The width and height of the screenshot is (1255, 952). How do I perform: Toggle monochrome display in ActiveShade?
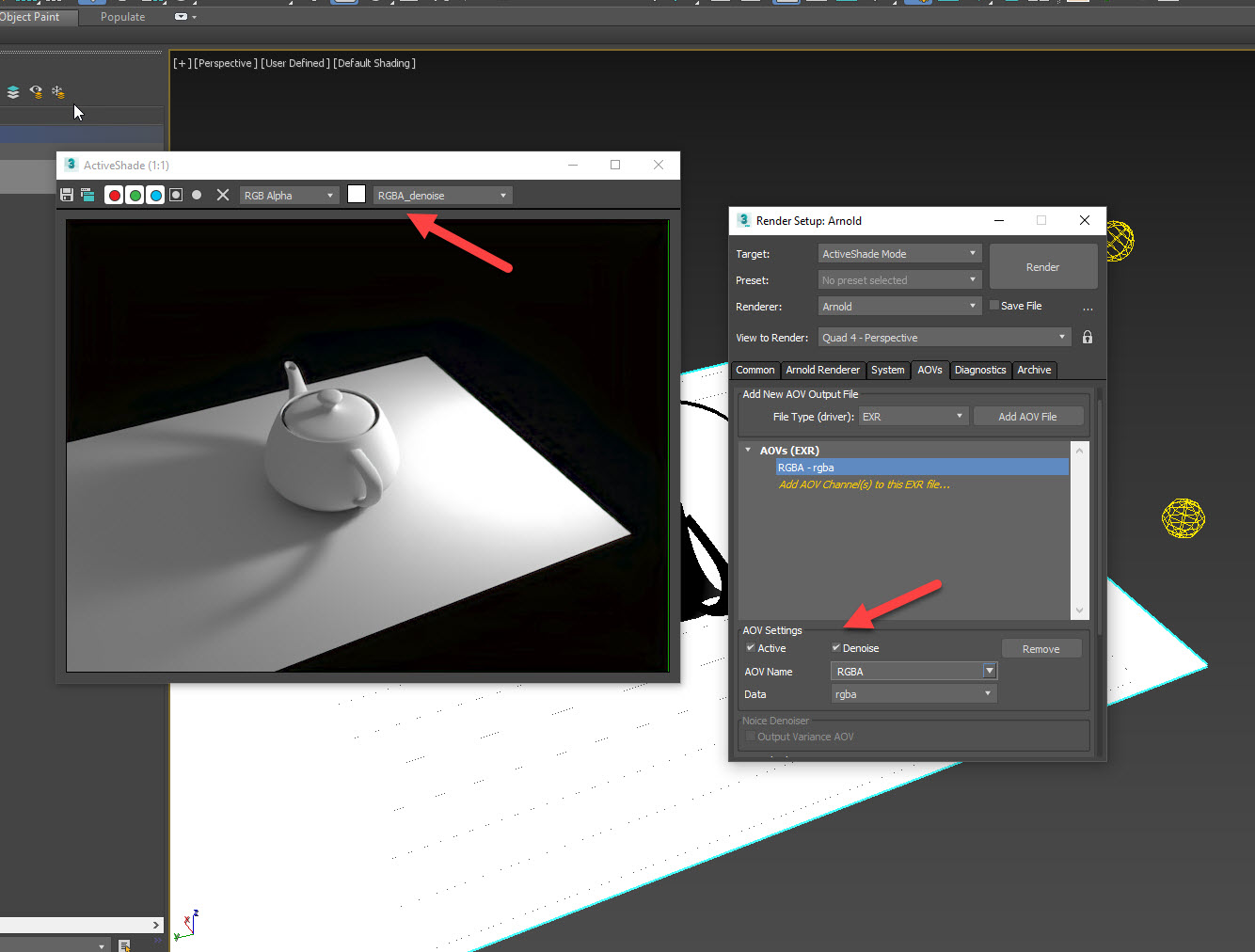pos(197,195)
